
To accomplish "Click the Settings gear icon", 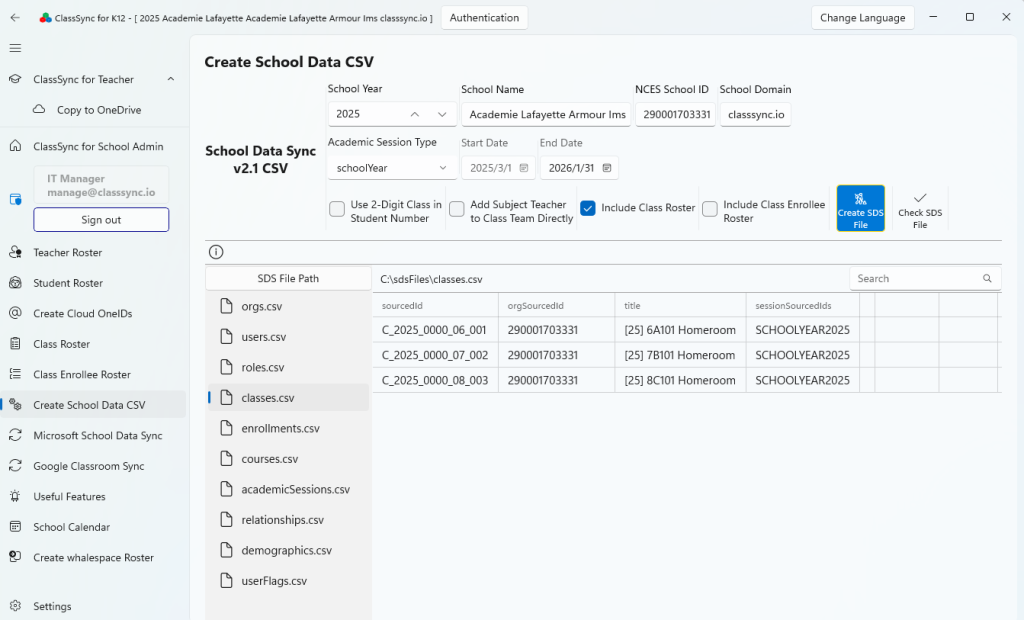I will tap(15, 606).
